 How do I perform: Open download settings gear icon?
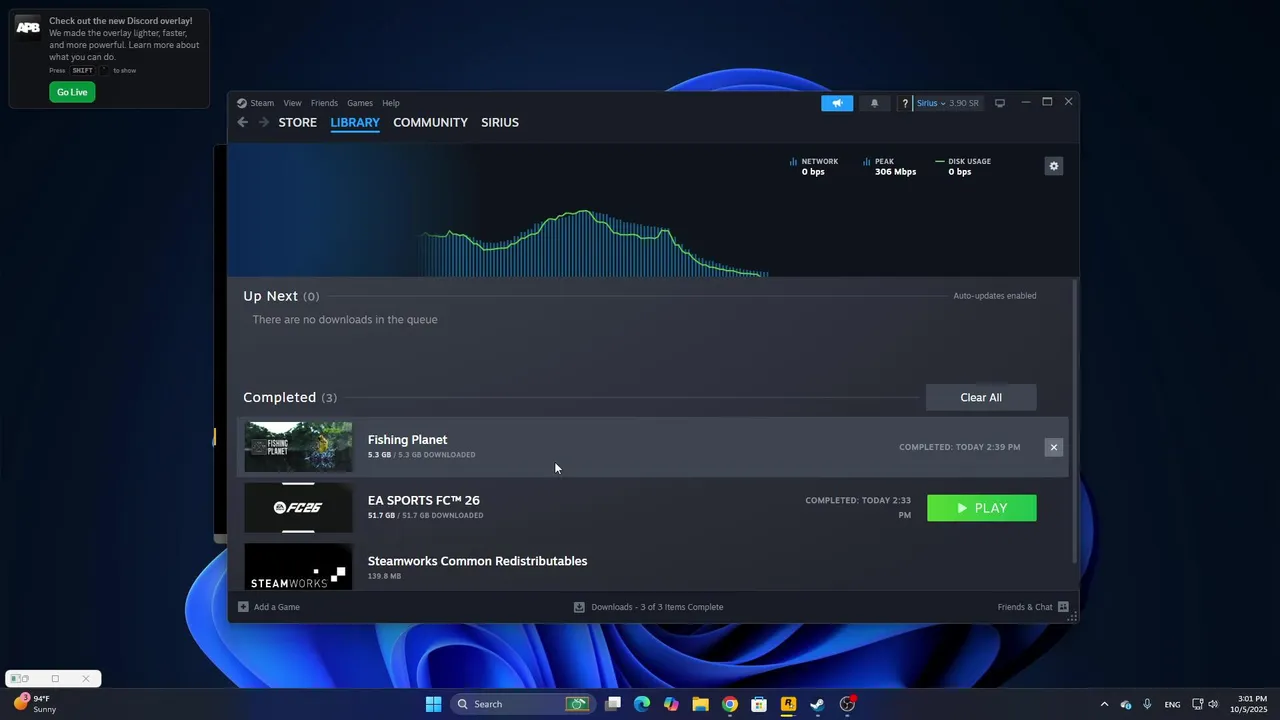1053,166
